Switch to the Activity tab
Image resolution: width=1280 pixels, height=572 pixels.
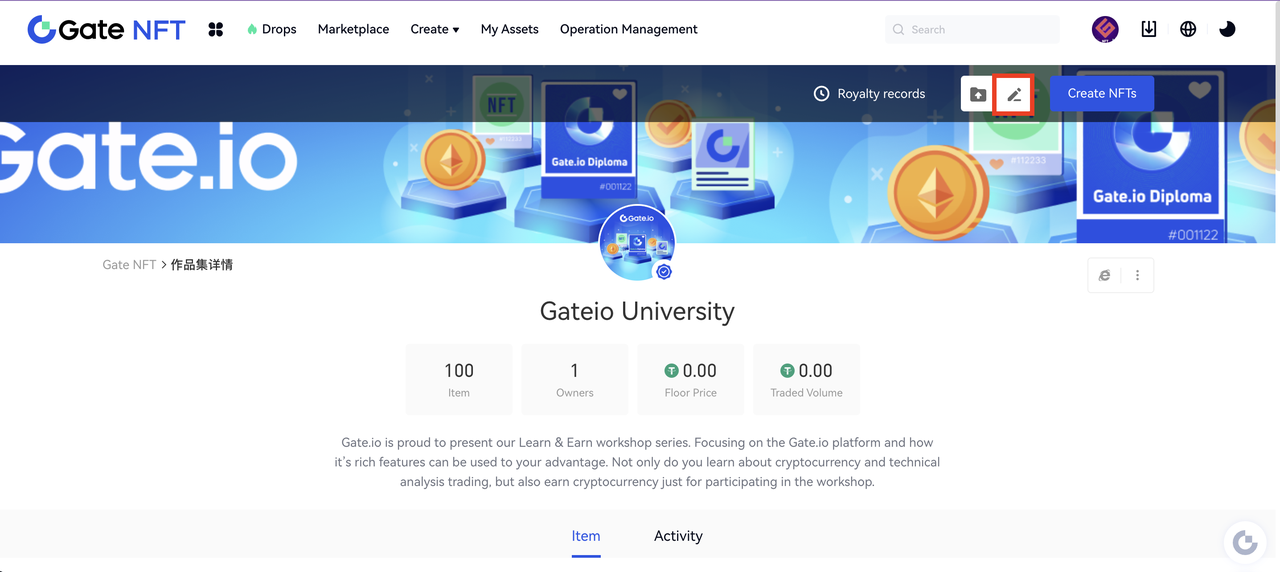click(678, 536)
